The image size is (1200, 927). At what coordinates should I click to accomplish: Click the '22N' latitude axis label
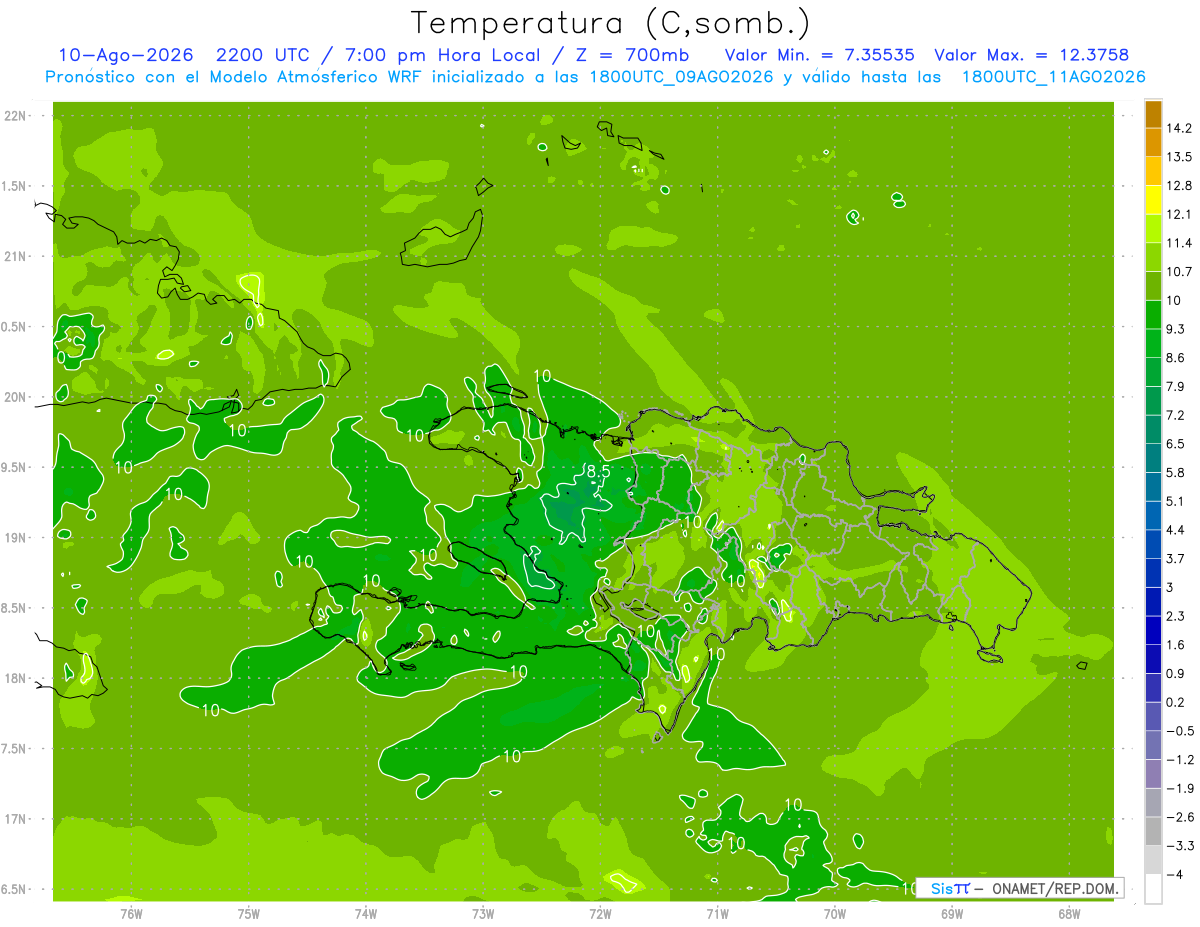pos(14,116)
